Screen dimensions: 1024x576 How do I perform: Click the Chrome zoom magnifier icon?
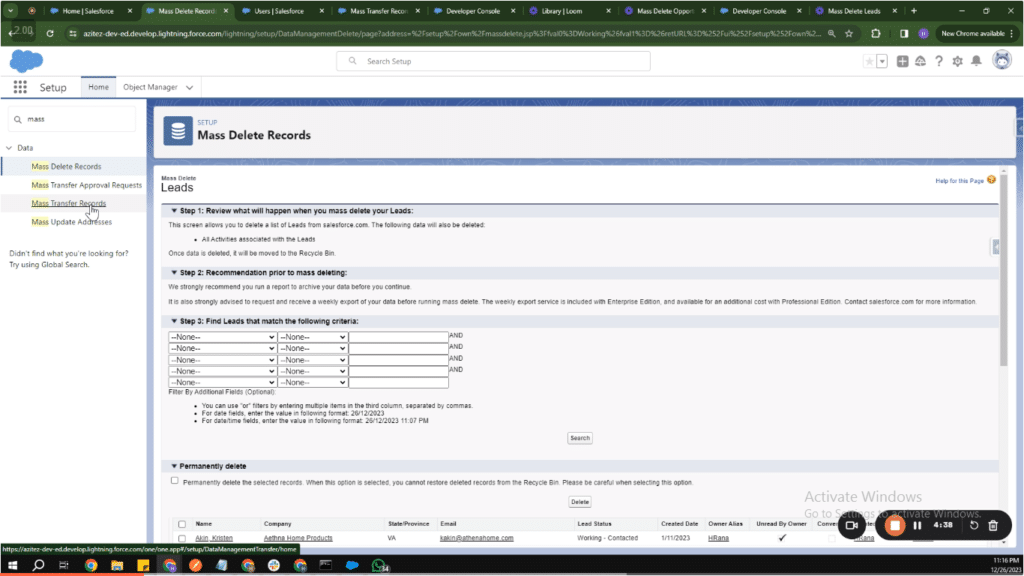pyautogui.click(x=831, y=33)
